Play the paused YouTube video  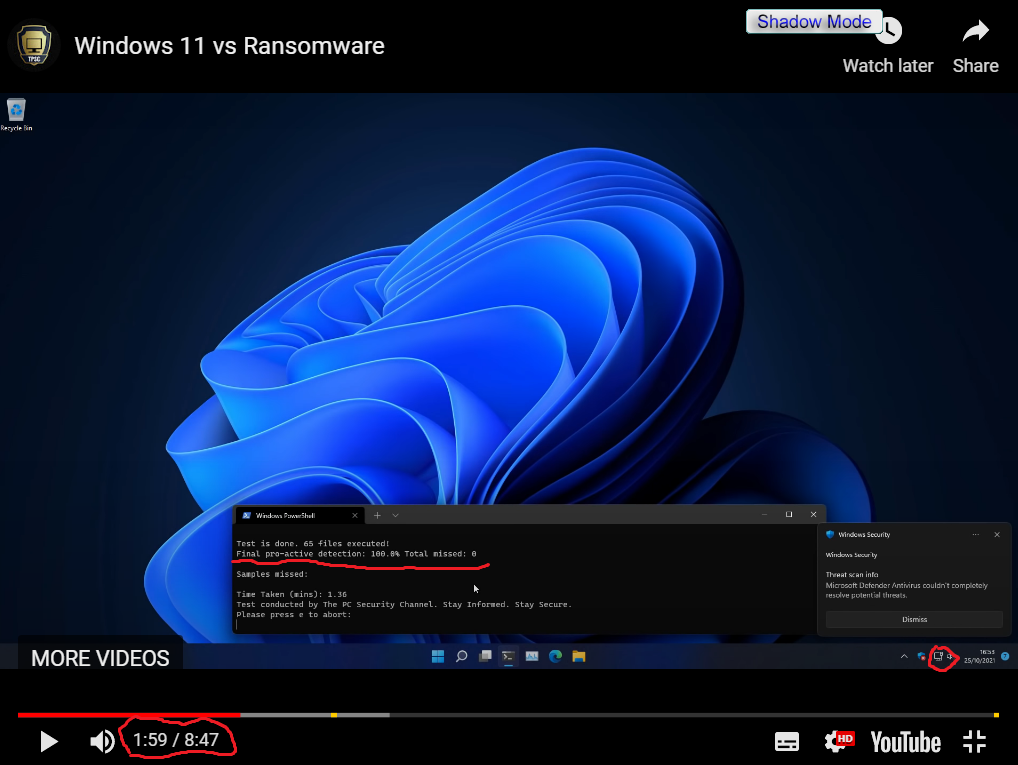pyautogui.click(x=49, y=741)
